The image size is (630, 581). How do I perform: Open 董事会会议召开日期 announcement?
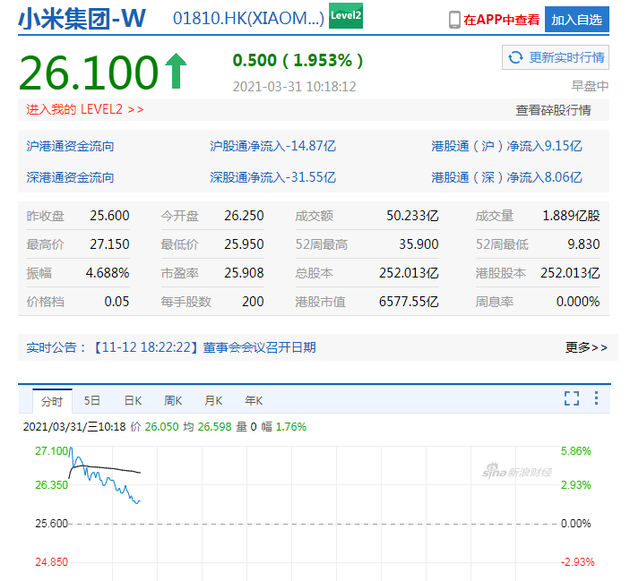pos(260,347)
